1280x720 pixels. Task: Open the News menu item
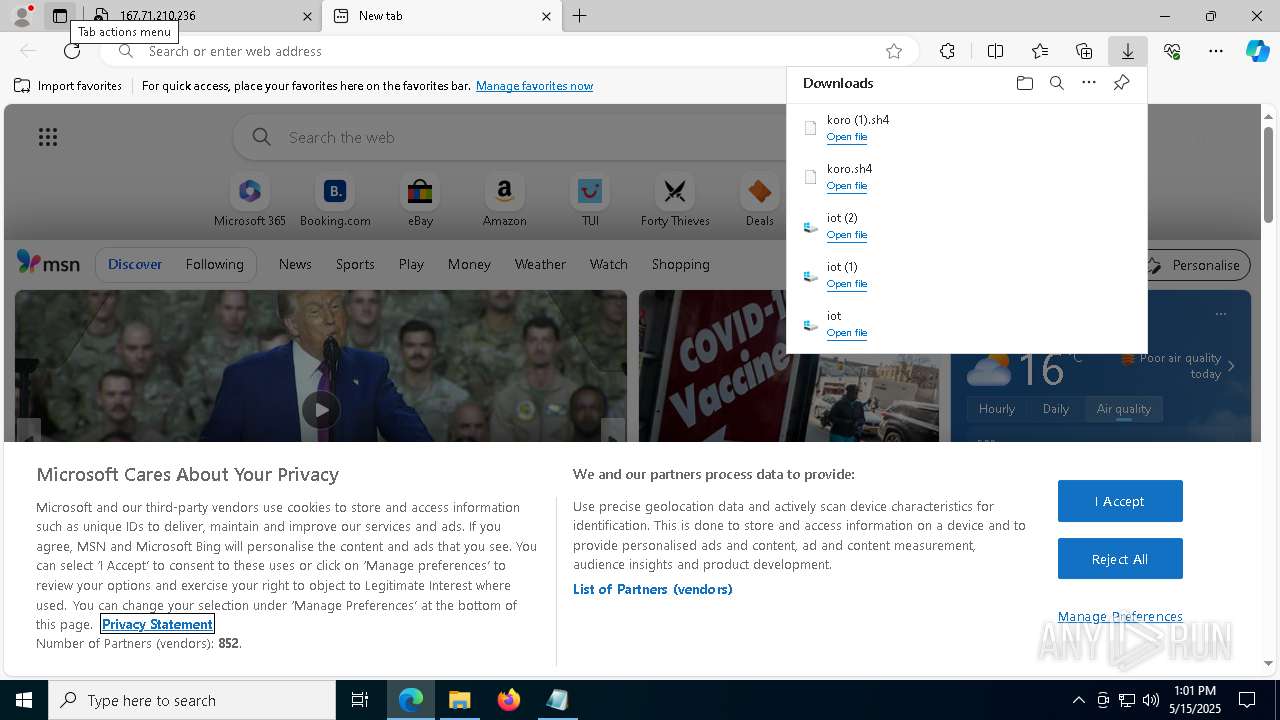[x=295, y=264]
